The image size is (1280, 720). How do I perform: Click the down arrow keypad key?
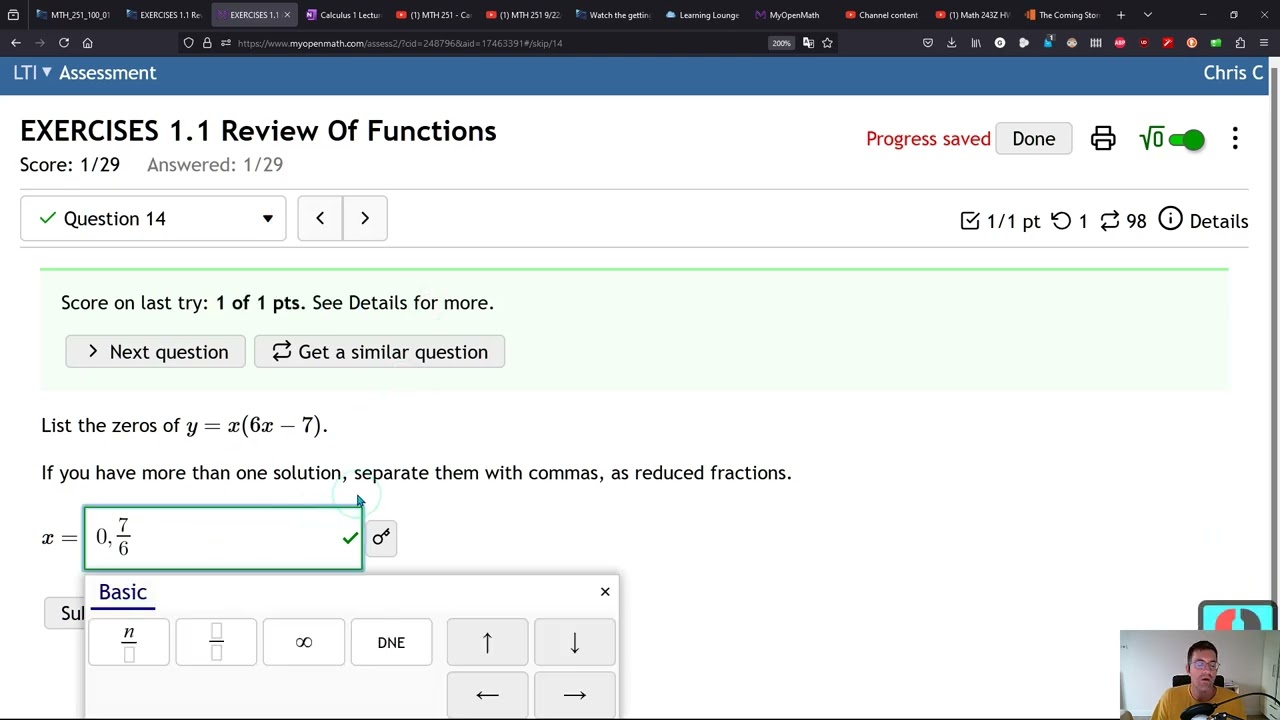tap(575, 642)
